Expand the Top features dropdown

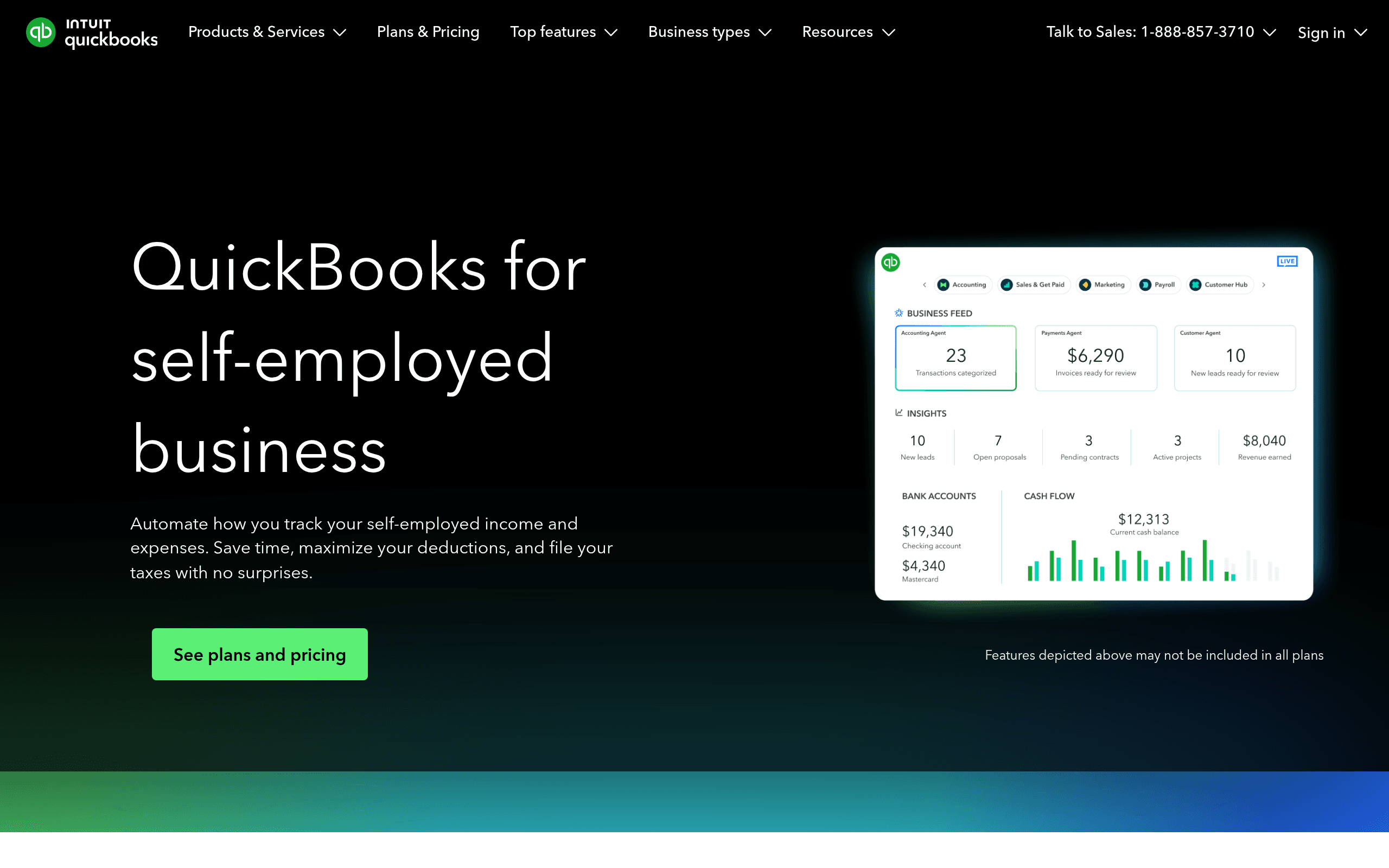[564, 32]
